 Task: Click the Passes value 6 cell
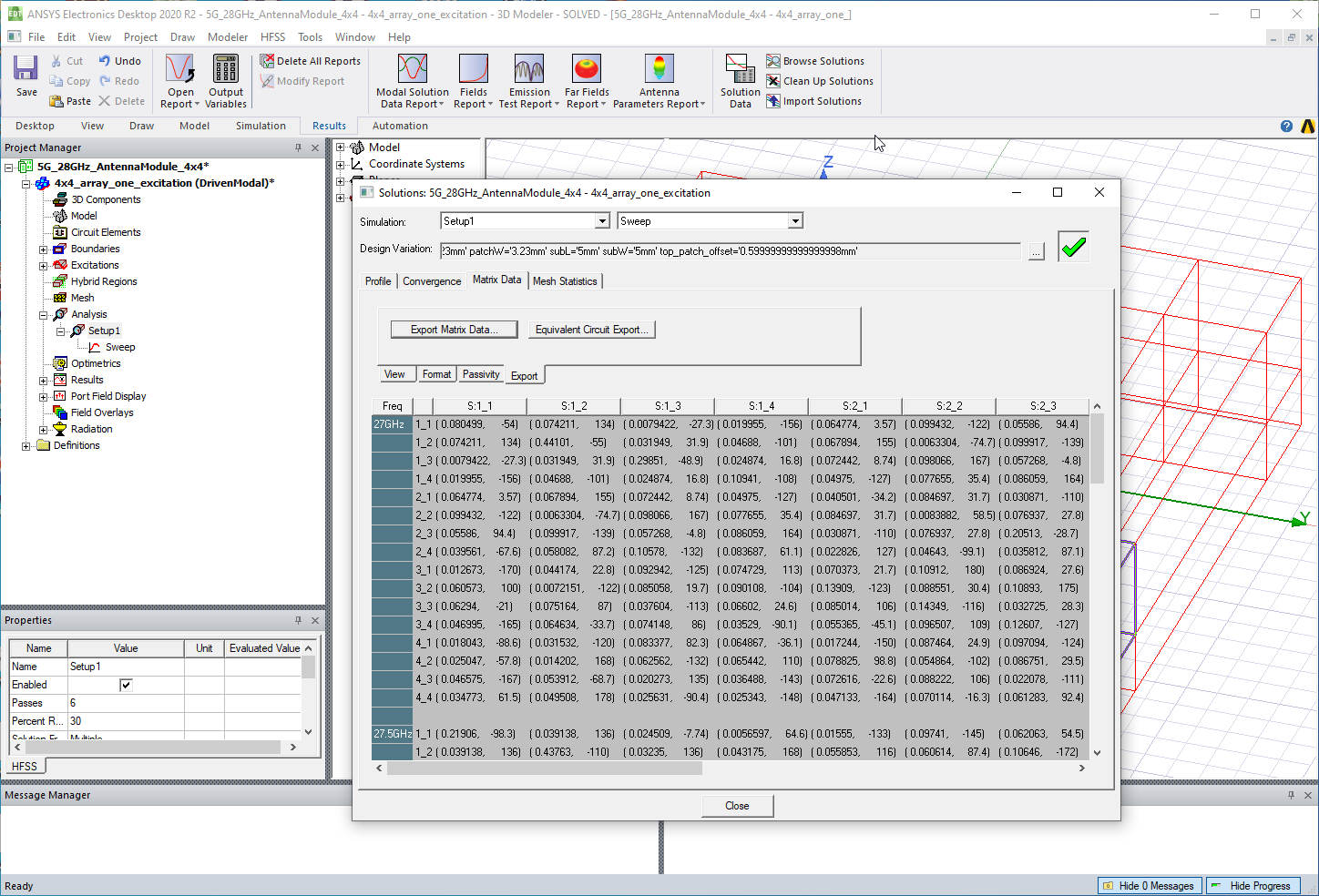126,703
